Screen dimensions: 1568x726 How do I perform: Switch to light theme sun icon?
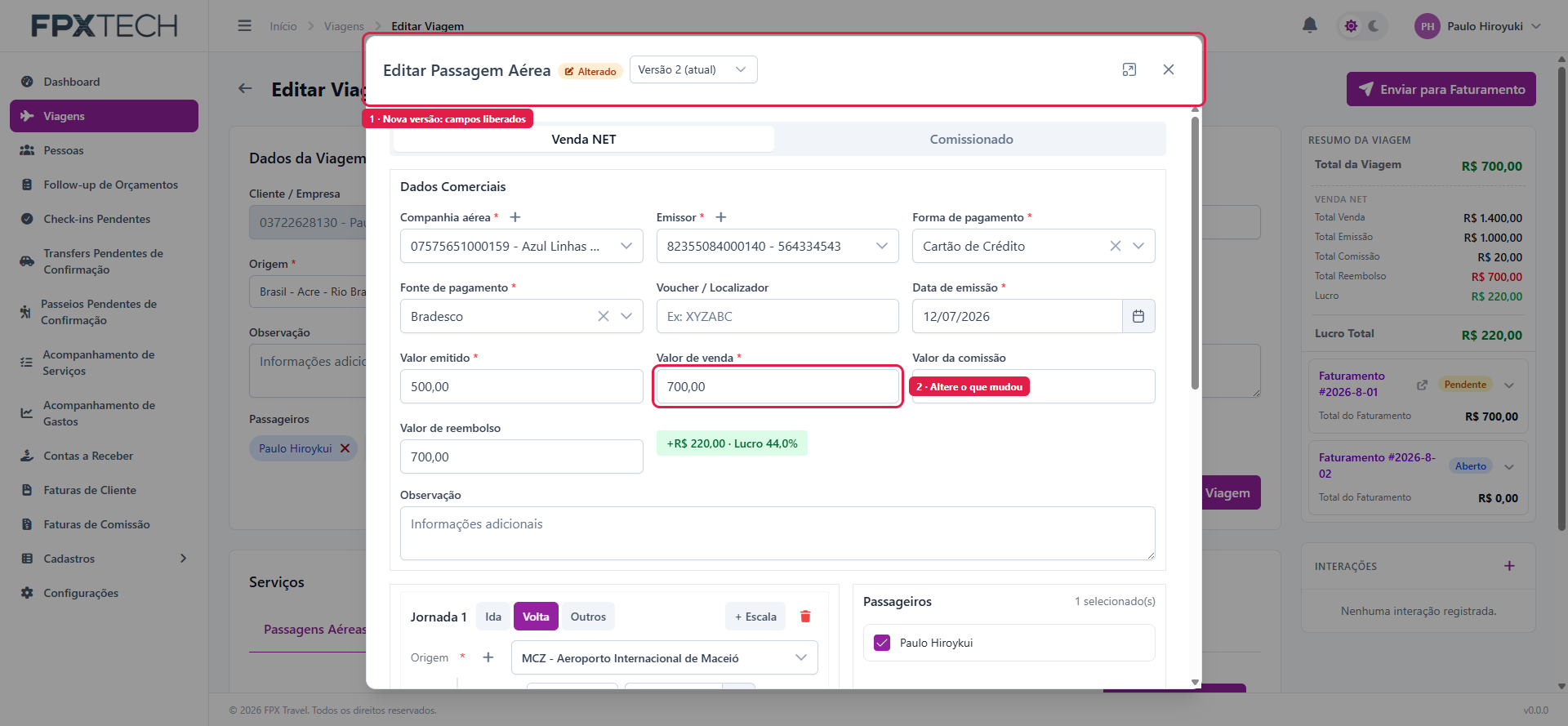[x=1352, y=26]
